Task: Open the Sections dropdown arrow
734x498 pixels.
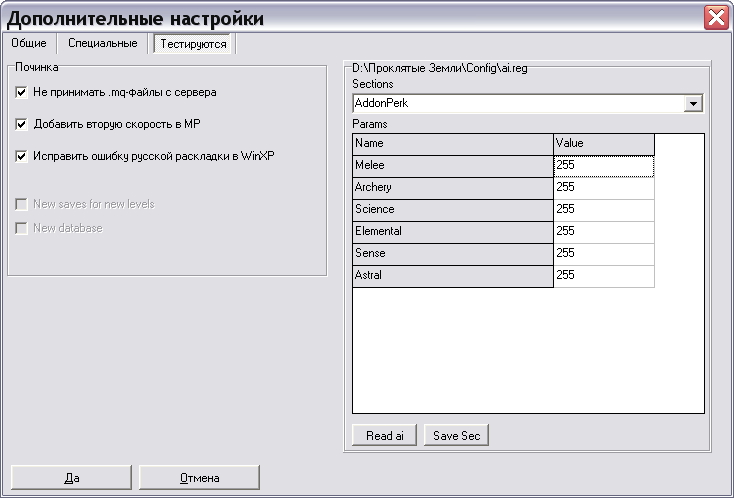Action: 693,103
